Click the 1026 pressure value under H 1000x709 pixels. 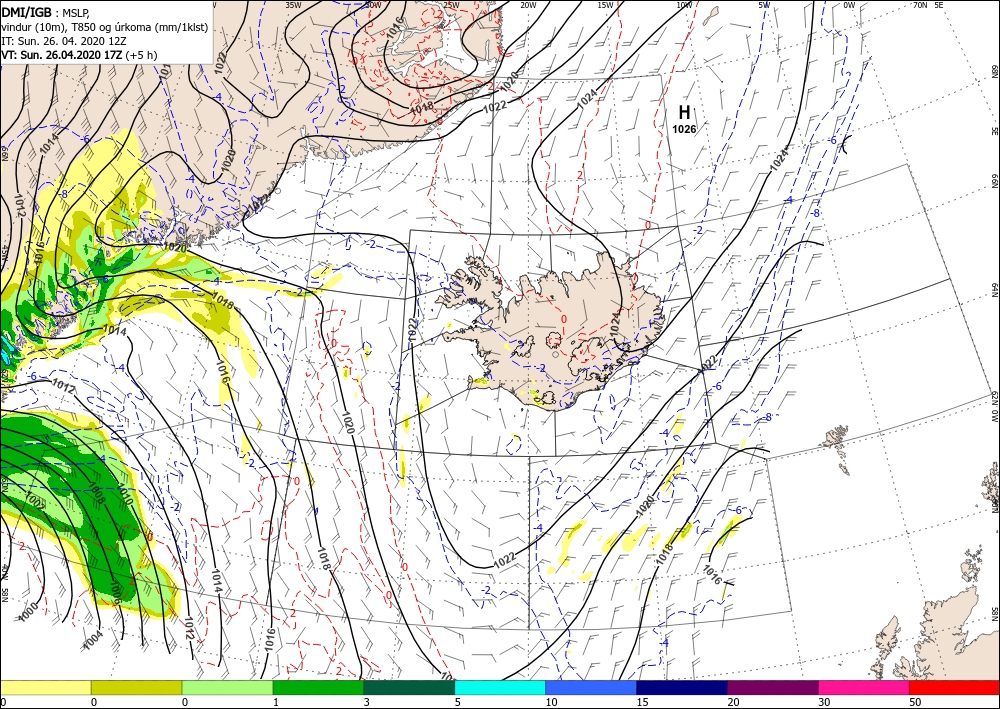click(x=684, y=129)
